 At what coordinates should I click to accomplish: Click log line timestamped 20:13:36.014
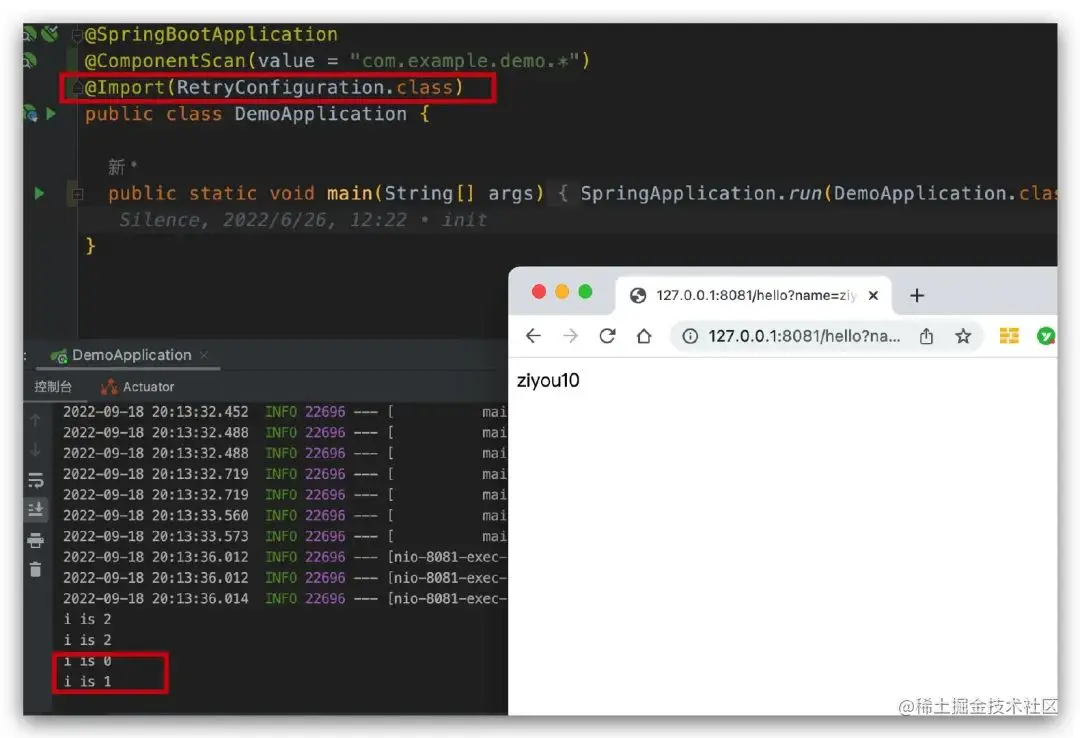tap(285, 598)
